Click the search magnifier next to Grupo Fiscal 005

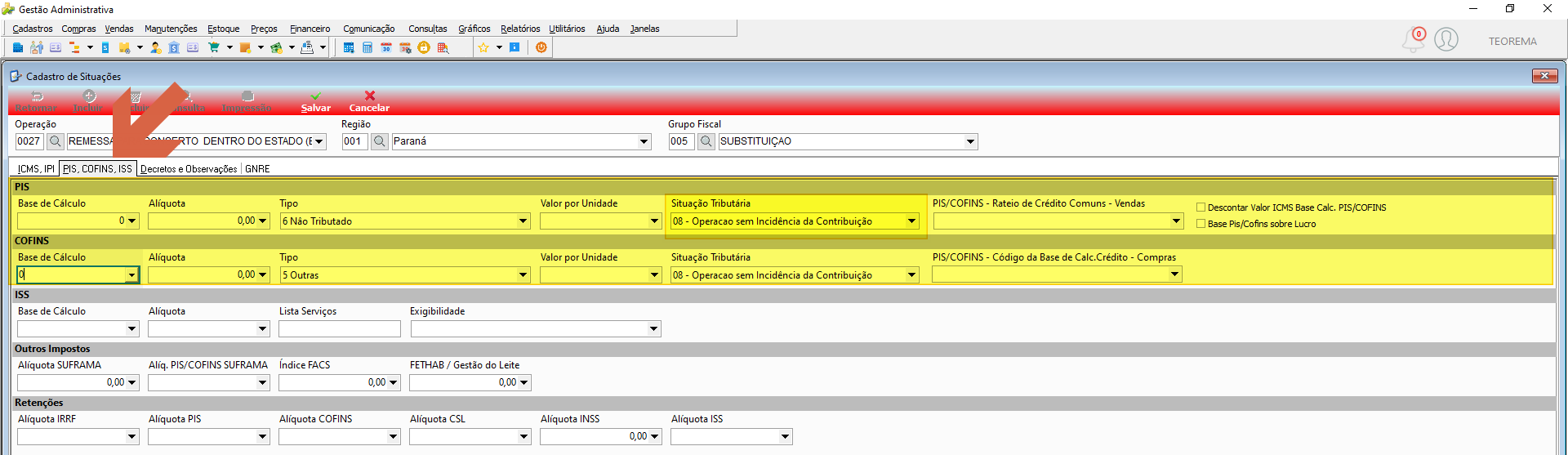tap(706, 141)
